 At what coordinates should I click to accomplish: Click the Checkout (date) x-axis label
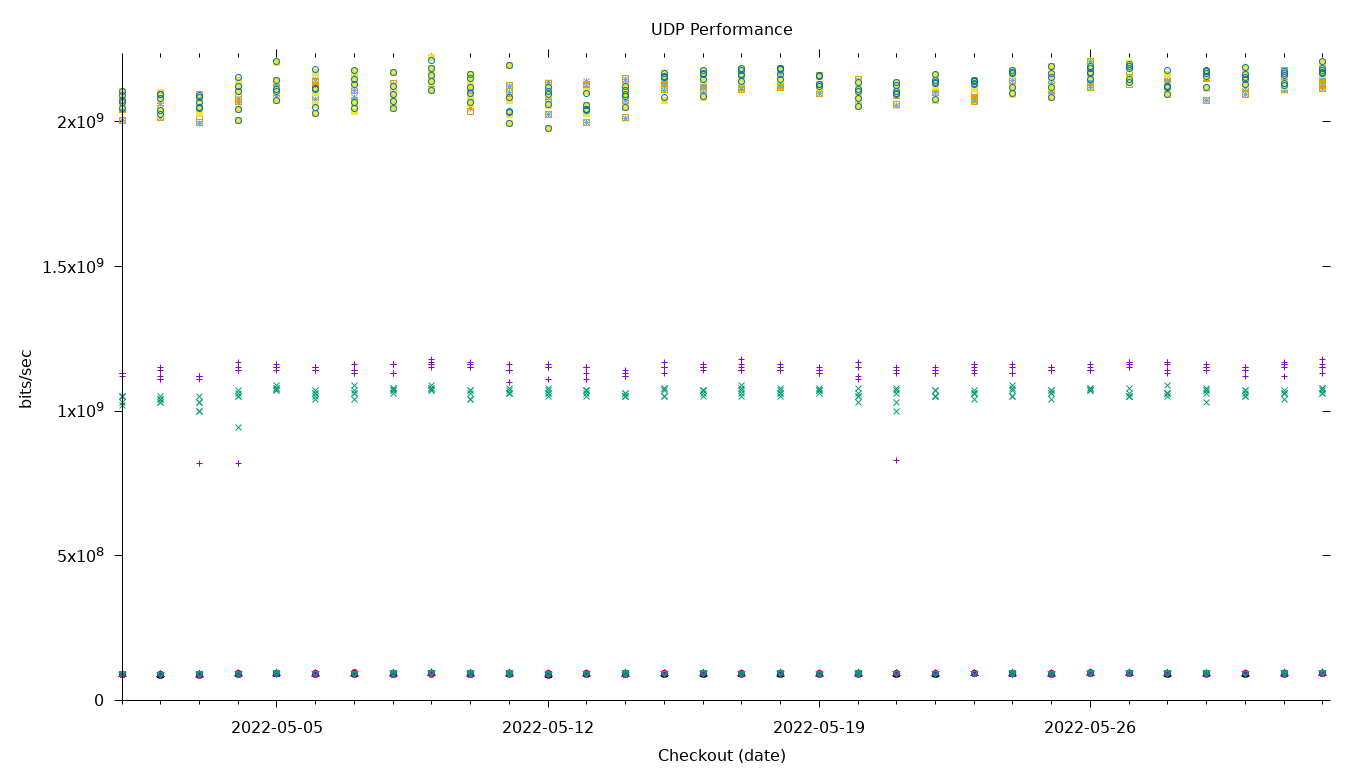pos(721,756)
